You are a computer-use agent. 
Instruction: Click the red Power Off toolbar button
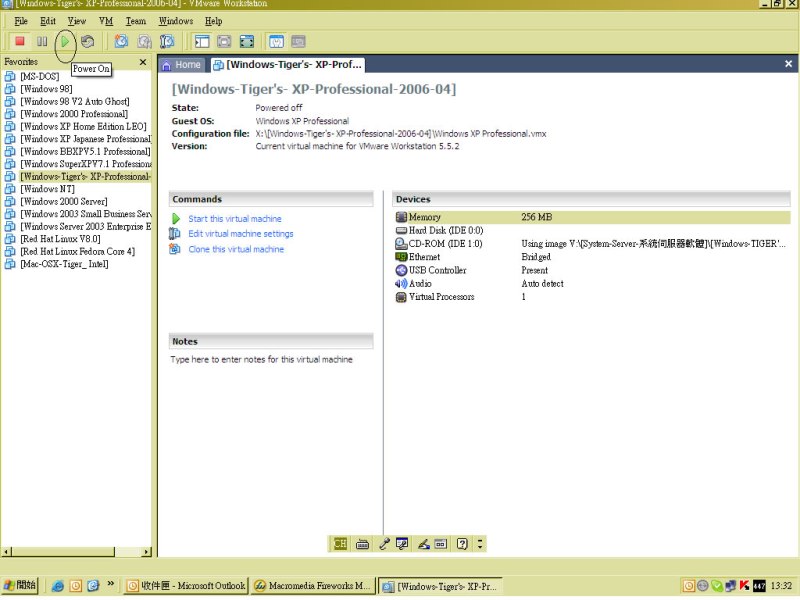tap(20, 41)
